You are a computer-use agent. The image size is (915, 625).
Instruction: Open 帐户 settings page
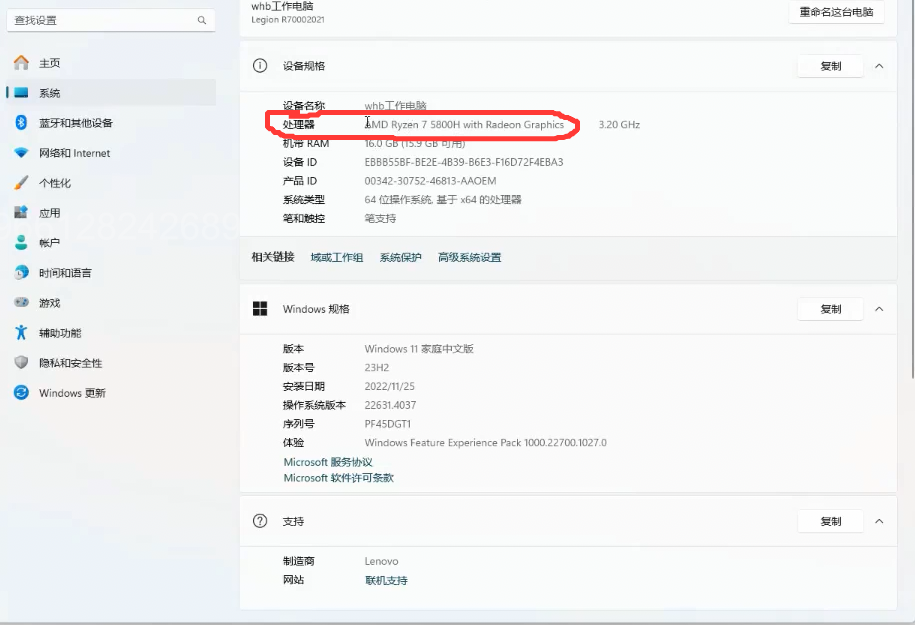point(111,243)
